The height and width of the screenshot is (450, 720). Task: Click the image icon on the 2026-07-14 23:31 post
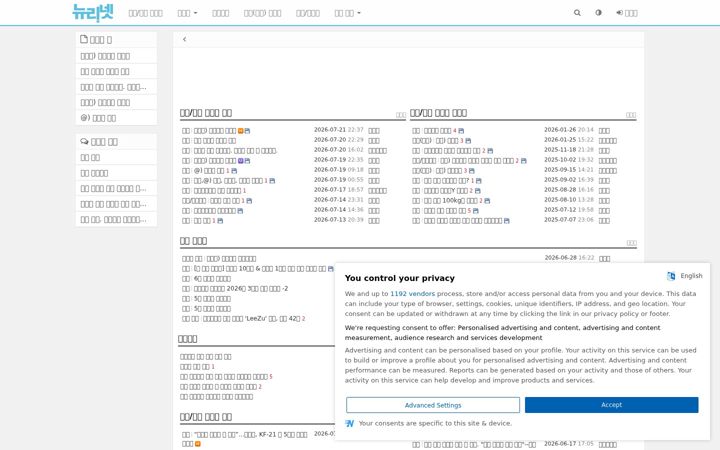tap(249, 201)
